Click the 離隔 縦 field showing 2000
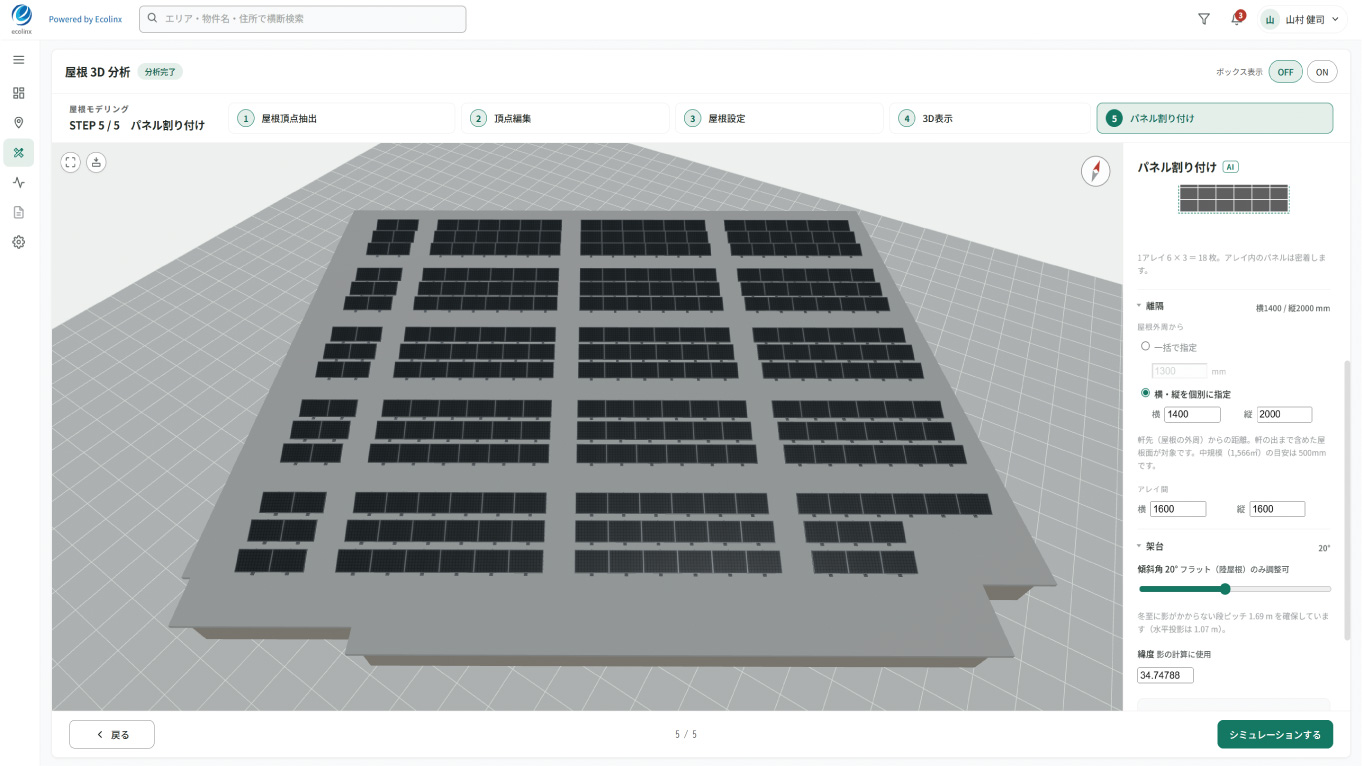Screen dimensions: 1362x766 click(1284, 414)
